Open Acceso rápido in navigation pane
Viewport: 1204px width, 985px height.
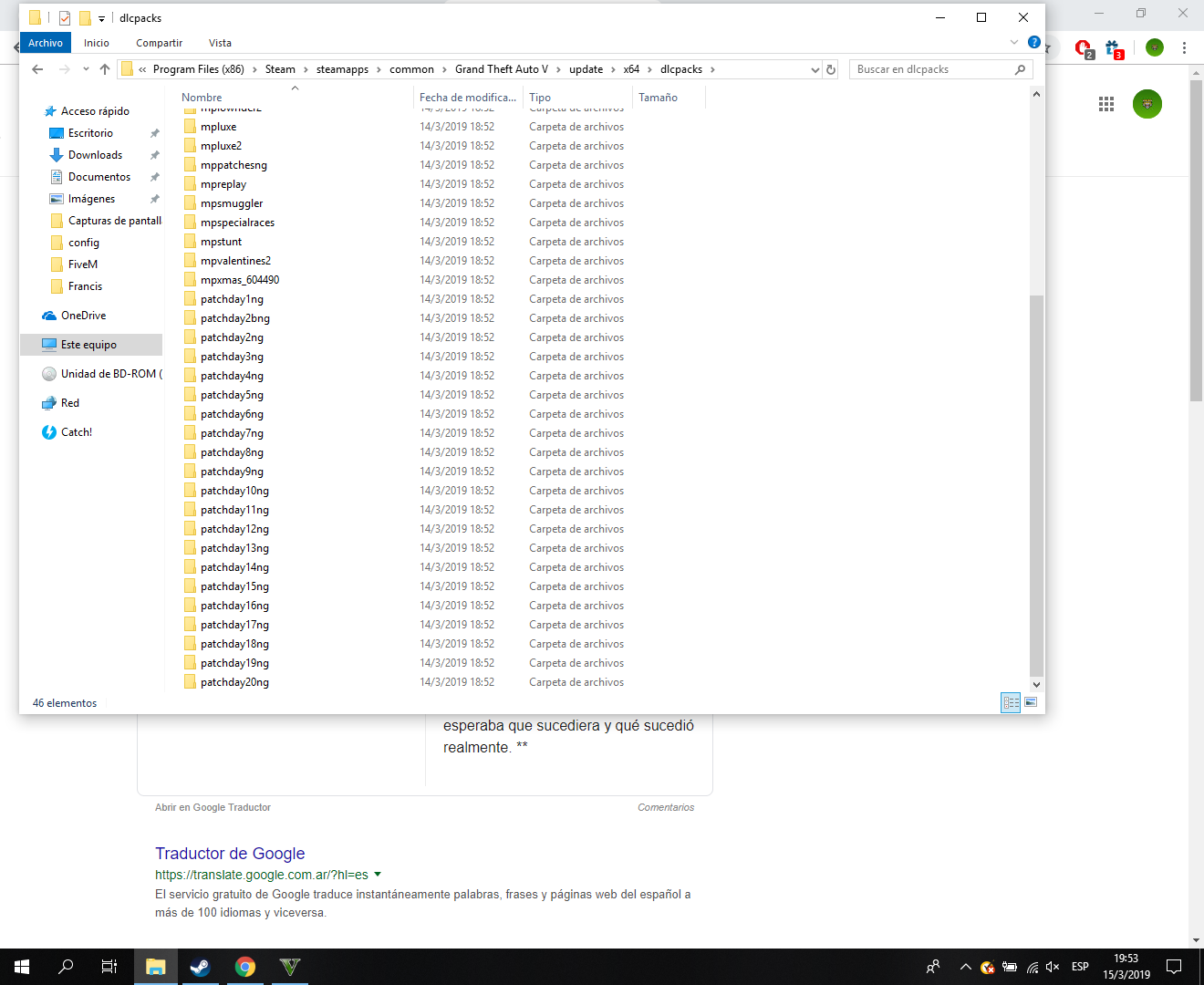(x=95, y=111)
